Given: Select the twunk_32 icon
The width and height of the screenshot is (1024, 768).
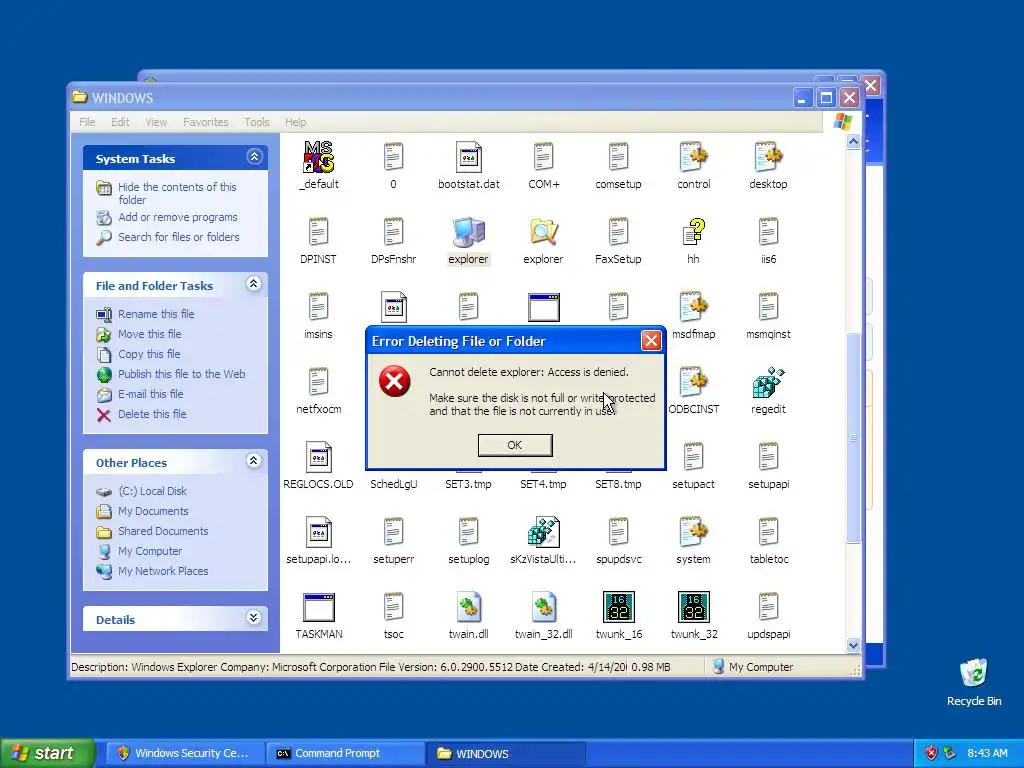Looking at the screenshot, I should tap(694, 607).
